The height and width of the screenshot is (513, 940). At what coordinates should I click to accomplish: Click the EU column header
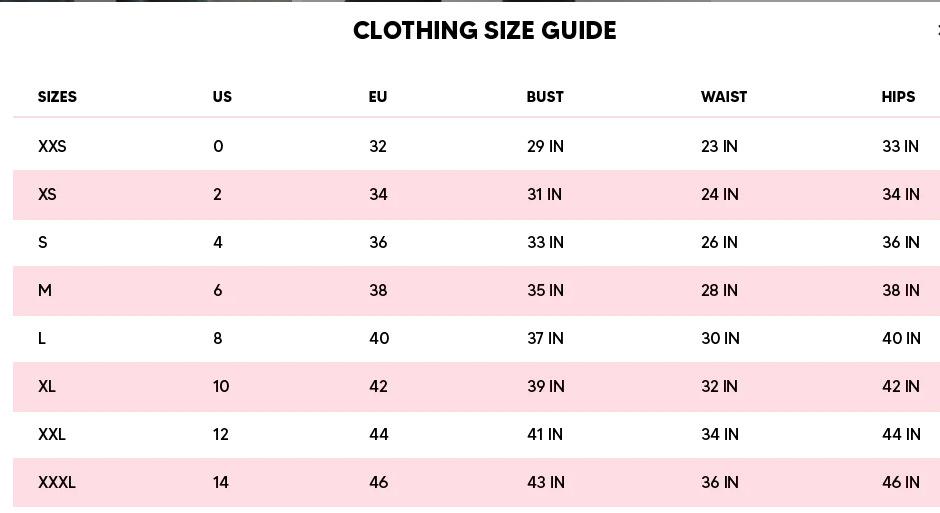click(x=377, y=97)
